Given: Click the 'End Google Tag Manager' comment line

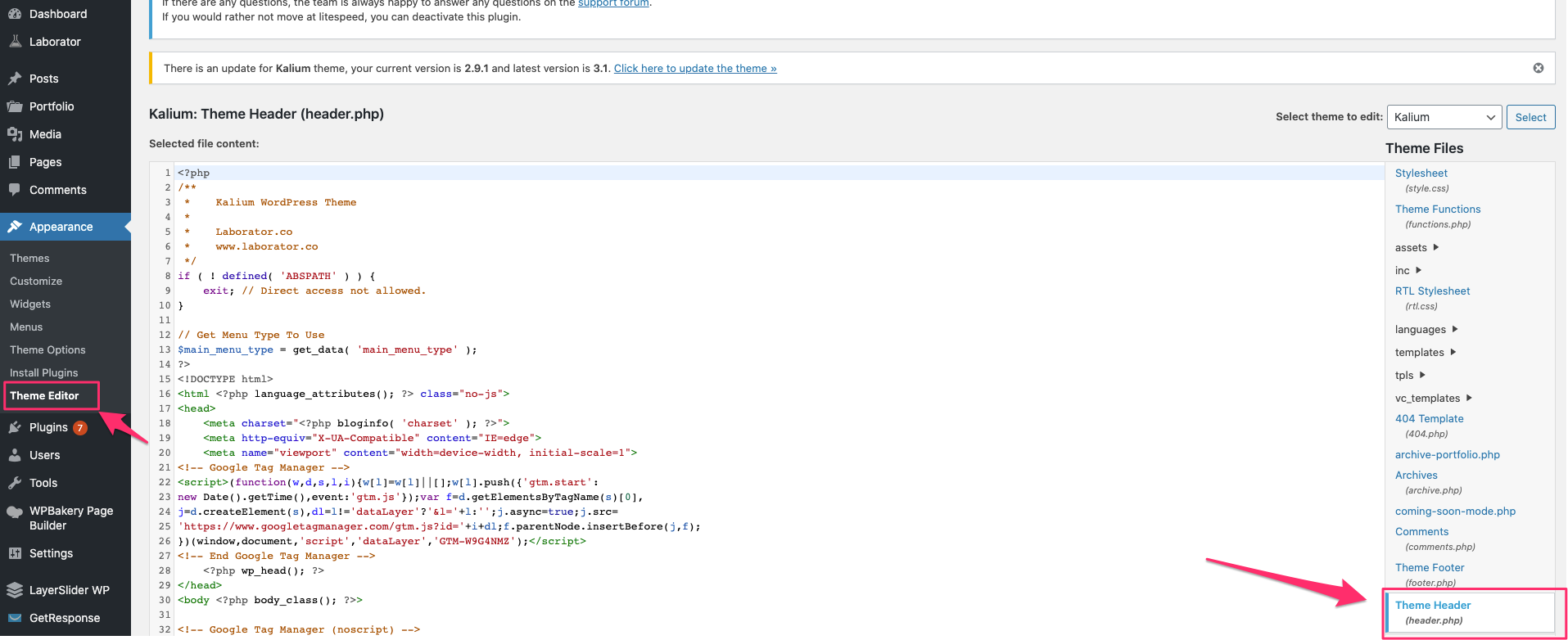Looking at the screenshot, I should pos(276,556).
